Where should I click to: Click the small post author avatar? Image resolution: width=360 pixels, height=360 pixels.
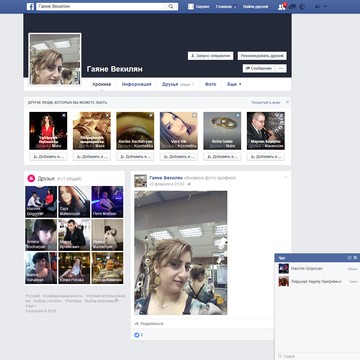click(141, 181)
